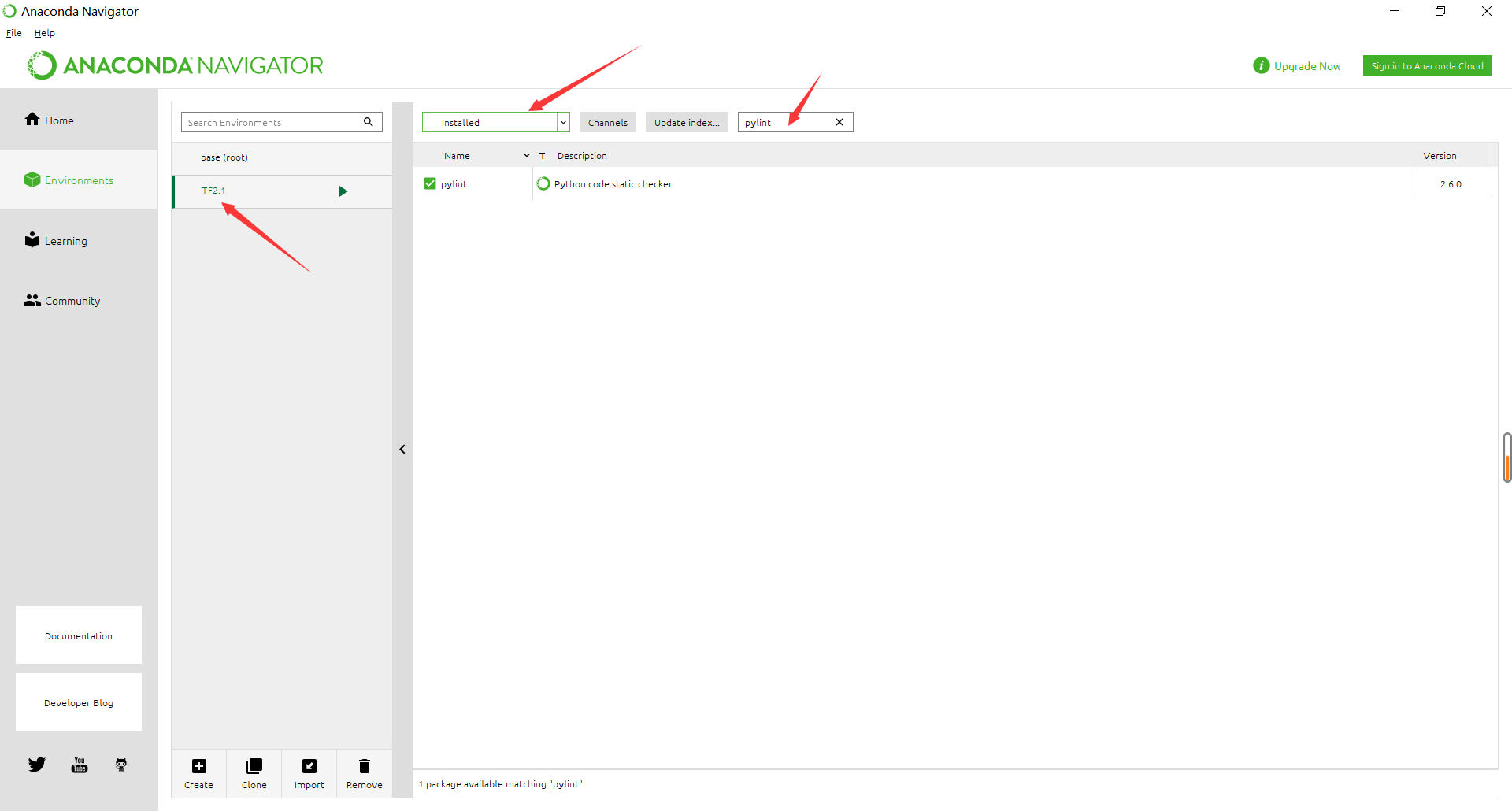The height and width of the screenshot is (811, 1512).
Task: Open the Learning section
Action: (55, 240)
